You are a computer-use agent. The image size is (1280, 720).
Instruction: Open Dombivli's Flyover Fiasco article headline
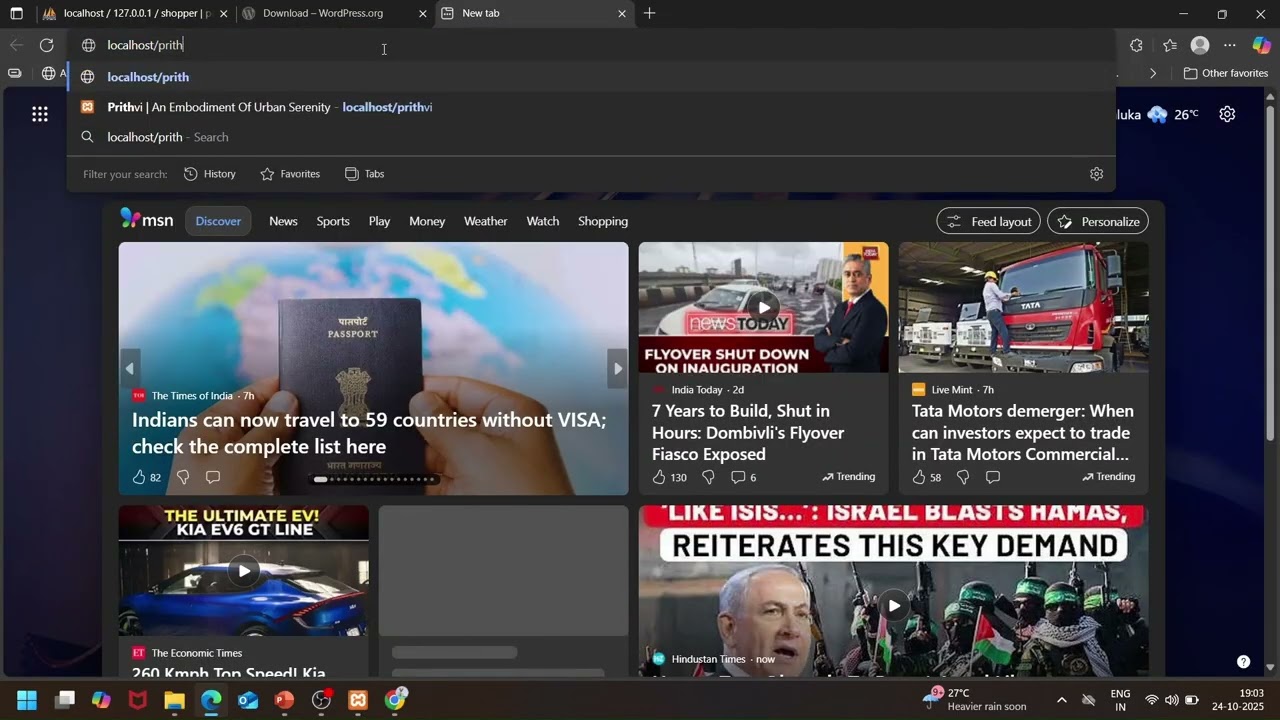749,433
